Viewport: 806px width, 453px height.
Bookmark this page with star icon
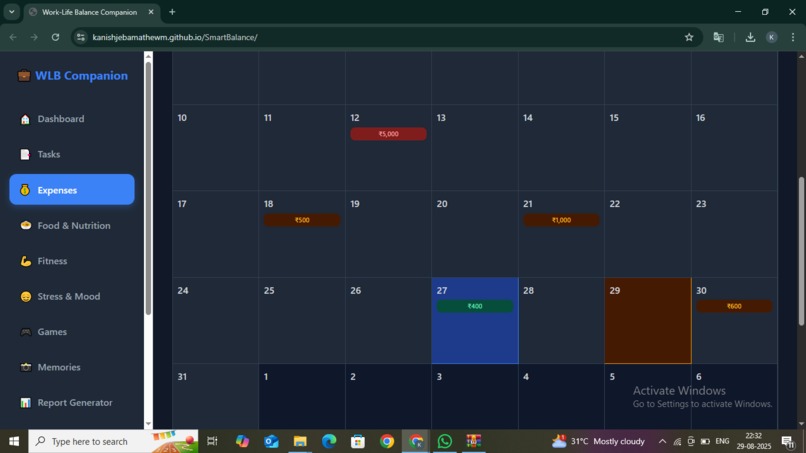pos(689,37)
